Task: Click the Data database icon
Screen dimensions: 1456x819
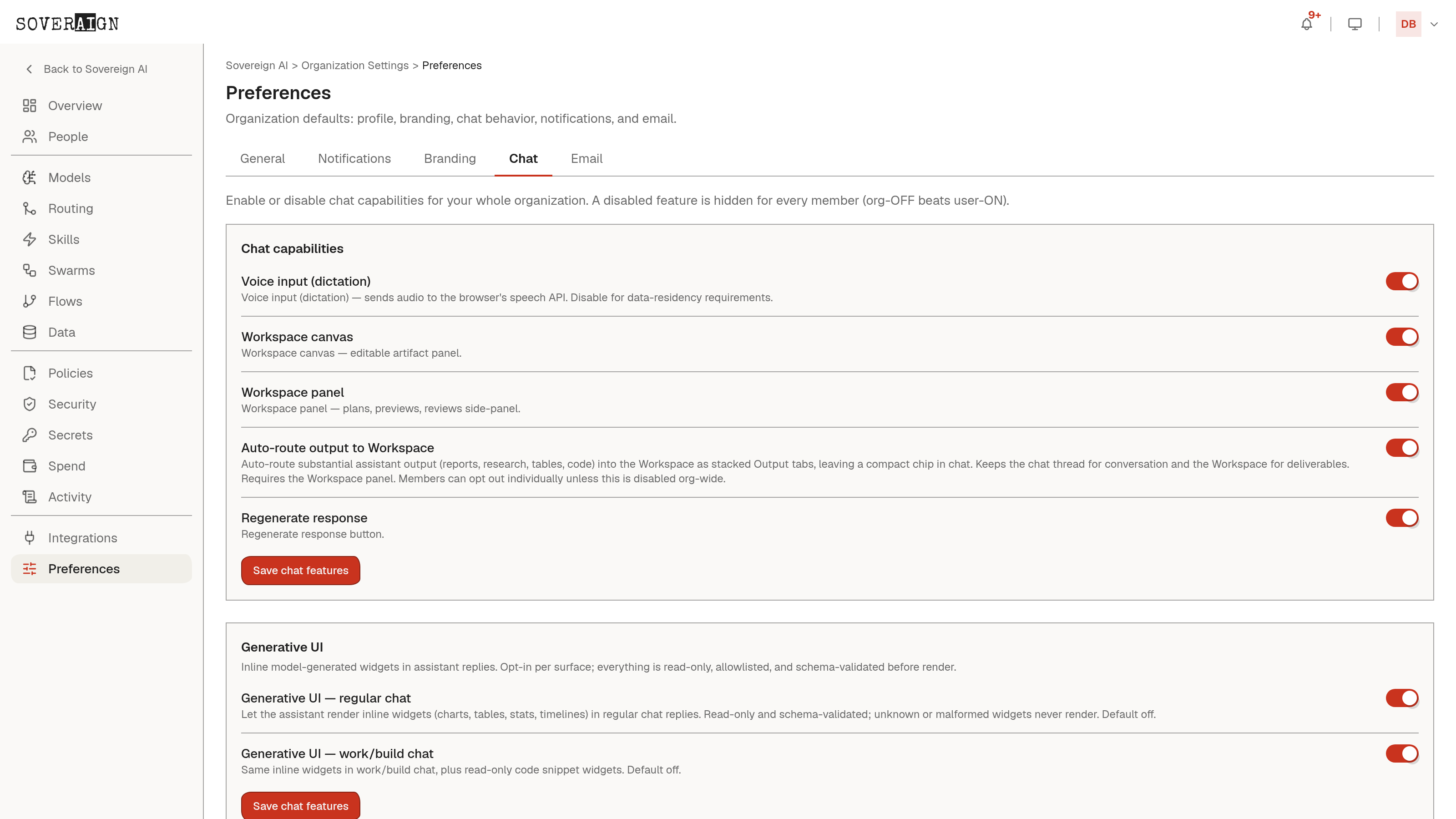Action: 30,332
